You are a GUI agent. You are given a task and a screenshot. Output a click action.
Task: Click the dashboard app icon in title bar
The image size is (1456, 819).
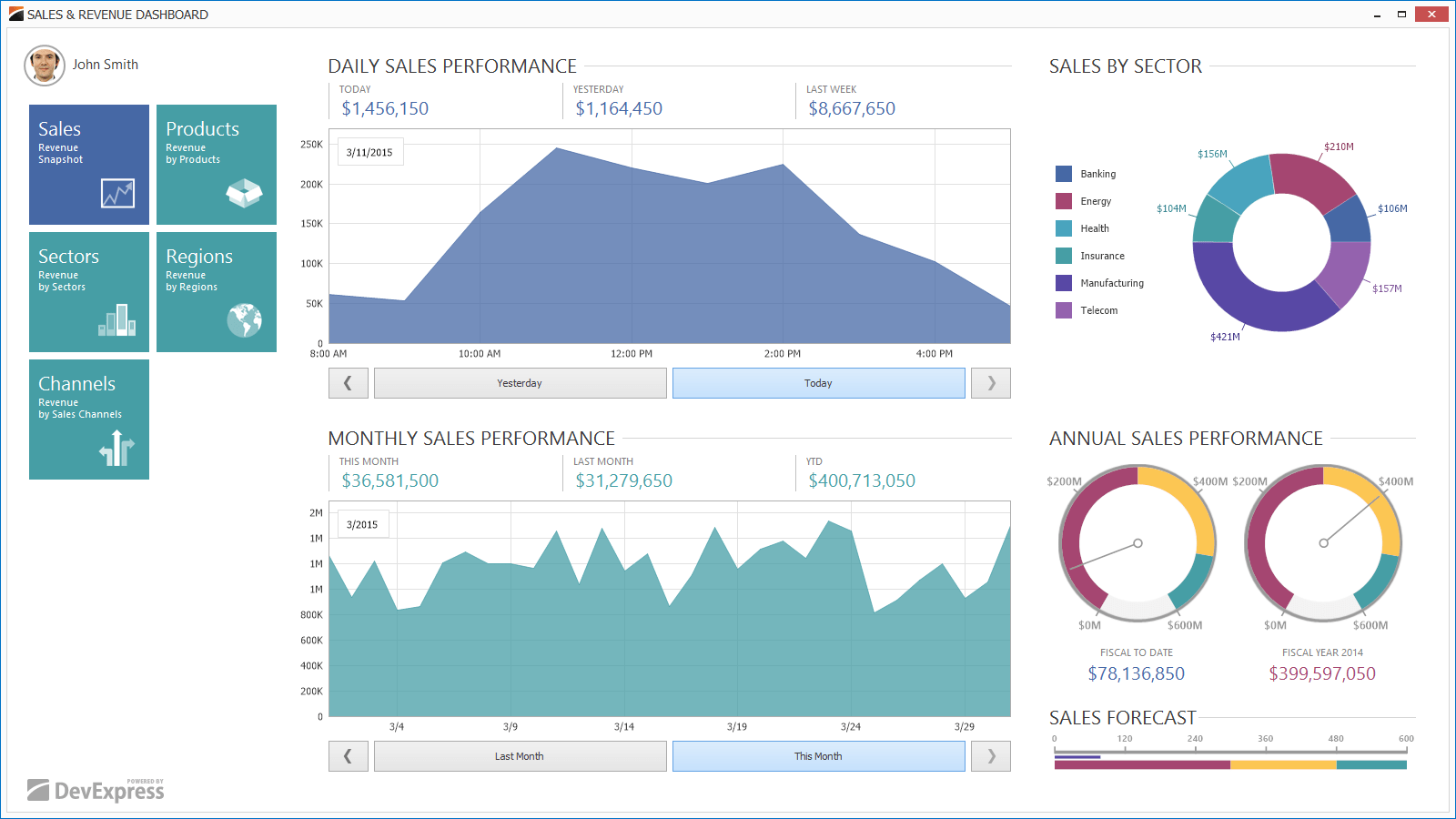tap(15, 14)
